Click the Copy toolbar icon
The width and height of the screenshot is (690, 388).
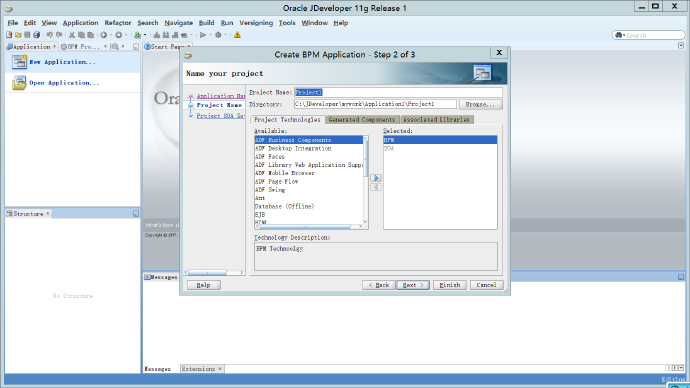click(x=81, y=35)
